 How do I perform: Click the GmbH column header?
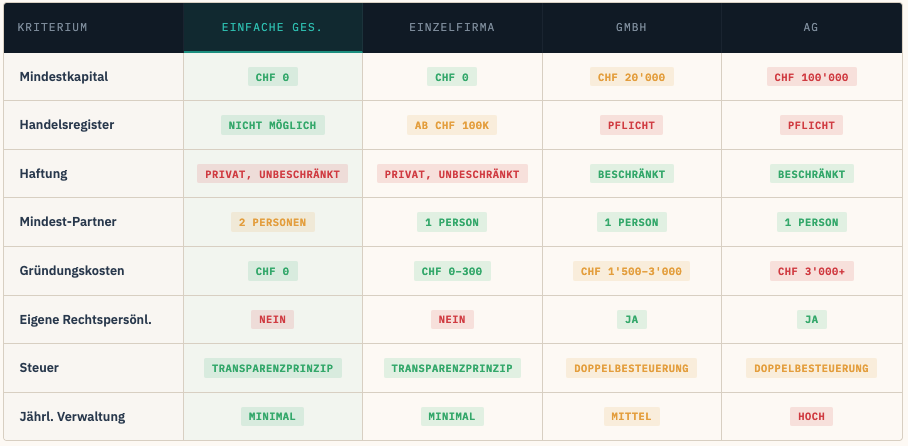[x=631, y=27]
